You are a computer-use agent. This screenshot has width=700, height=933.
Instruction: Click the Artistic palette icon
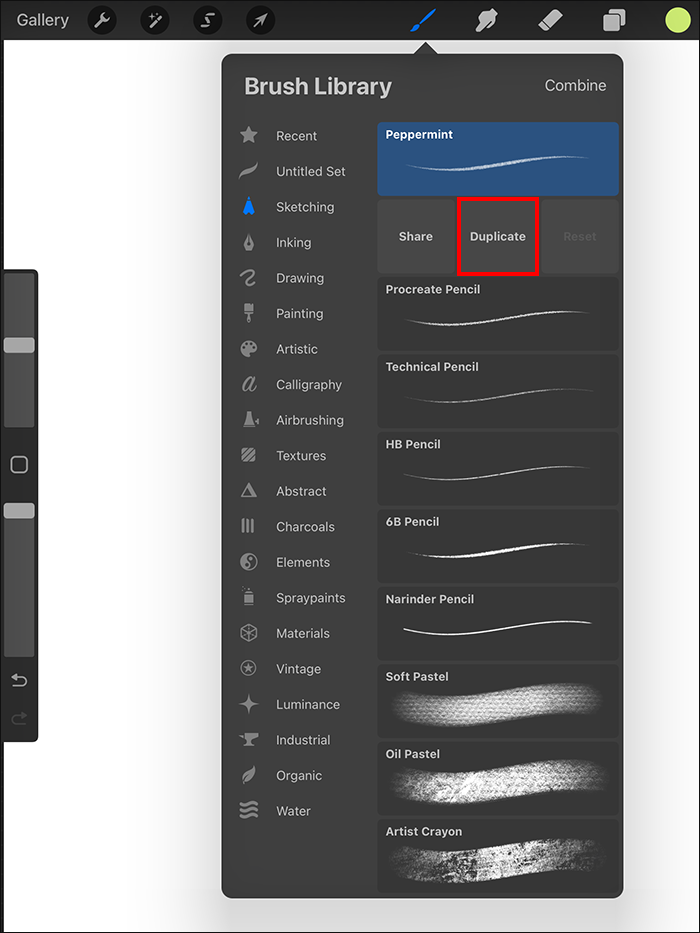pos(249,349)
